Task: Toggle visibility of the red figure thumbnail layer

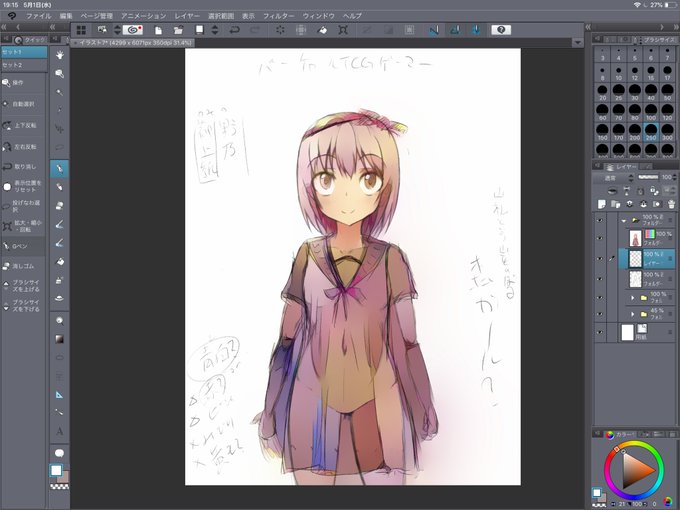Action: pyautogui.click(x=600, y=239)
